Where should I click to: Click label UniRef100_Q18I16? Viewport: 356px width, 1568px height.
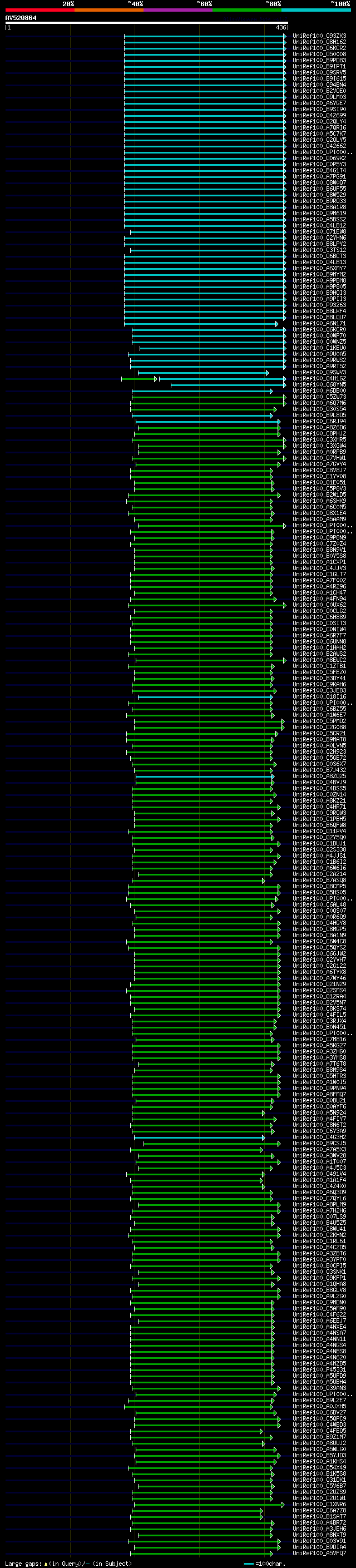319,697
